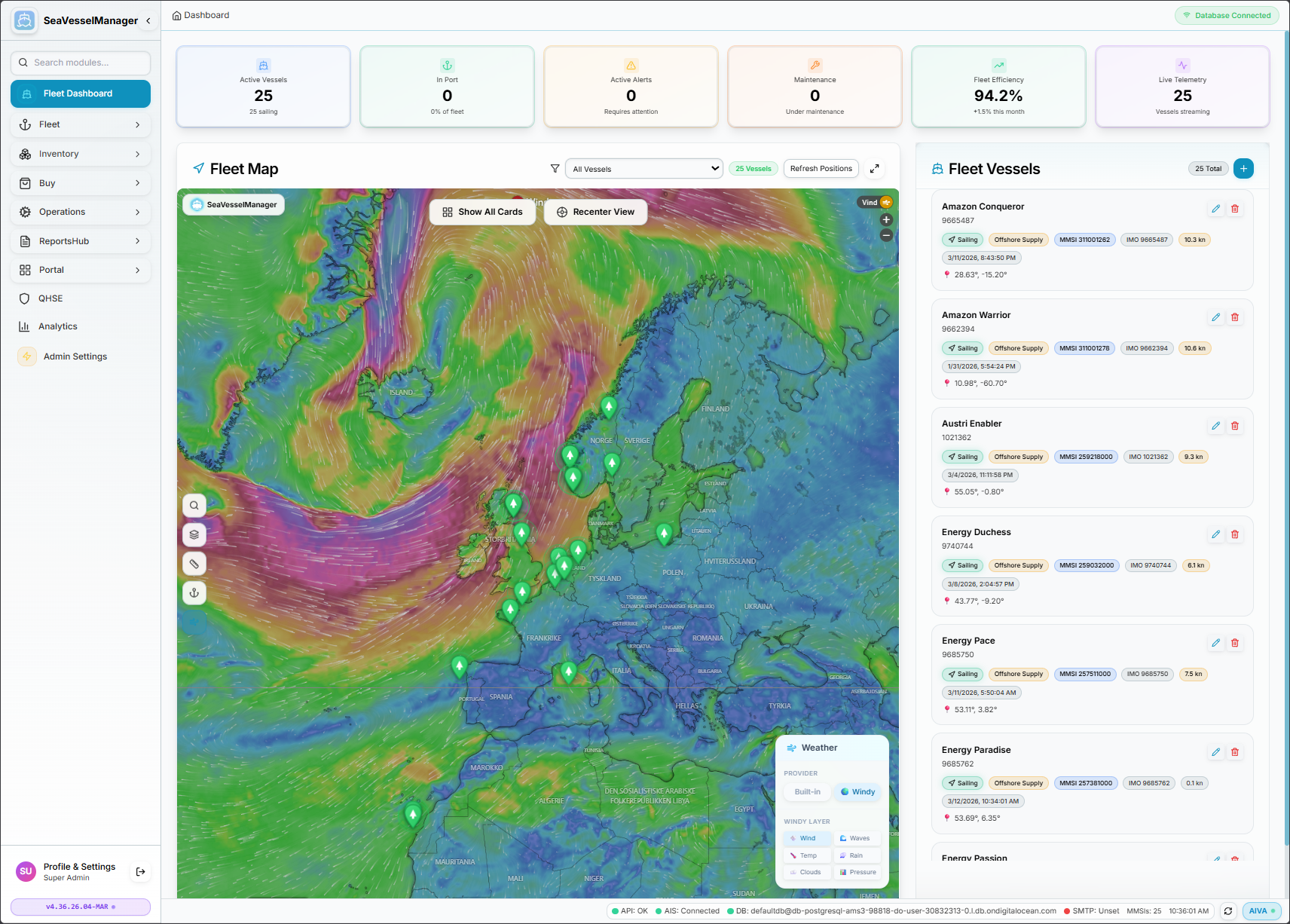
Task: Edit the Amazon Conqueror vessel entry
Action: 1215,208
